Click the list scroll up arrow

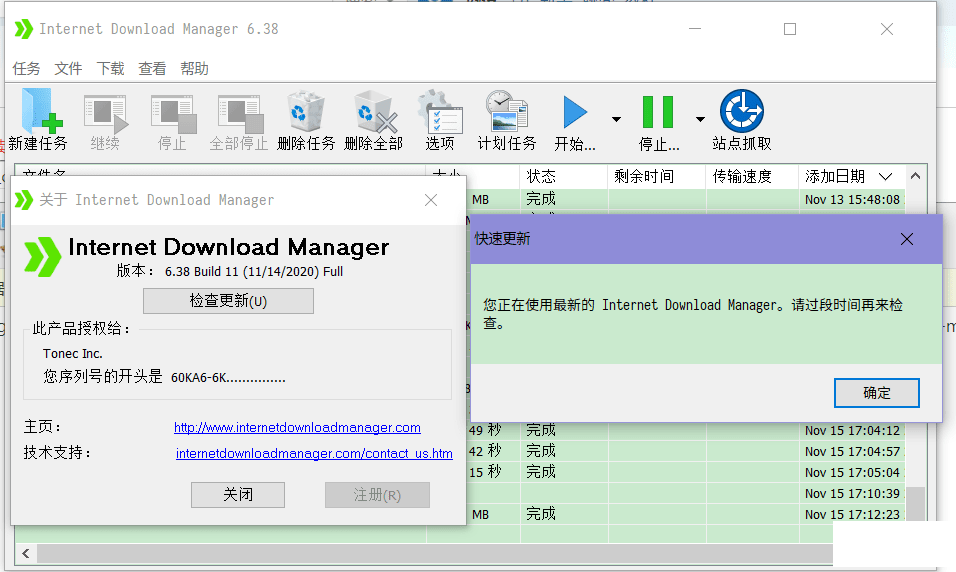[915, 176]
